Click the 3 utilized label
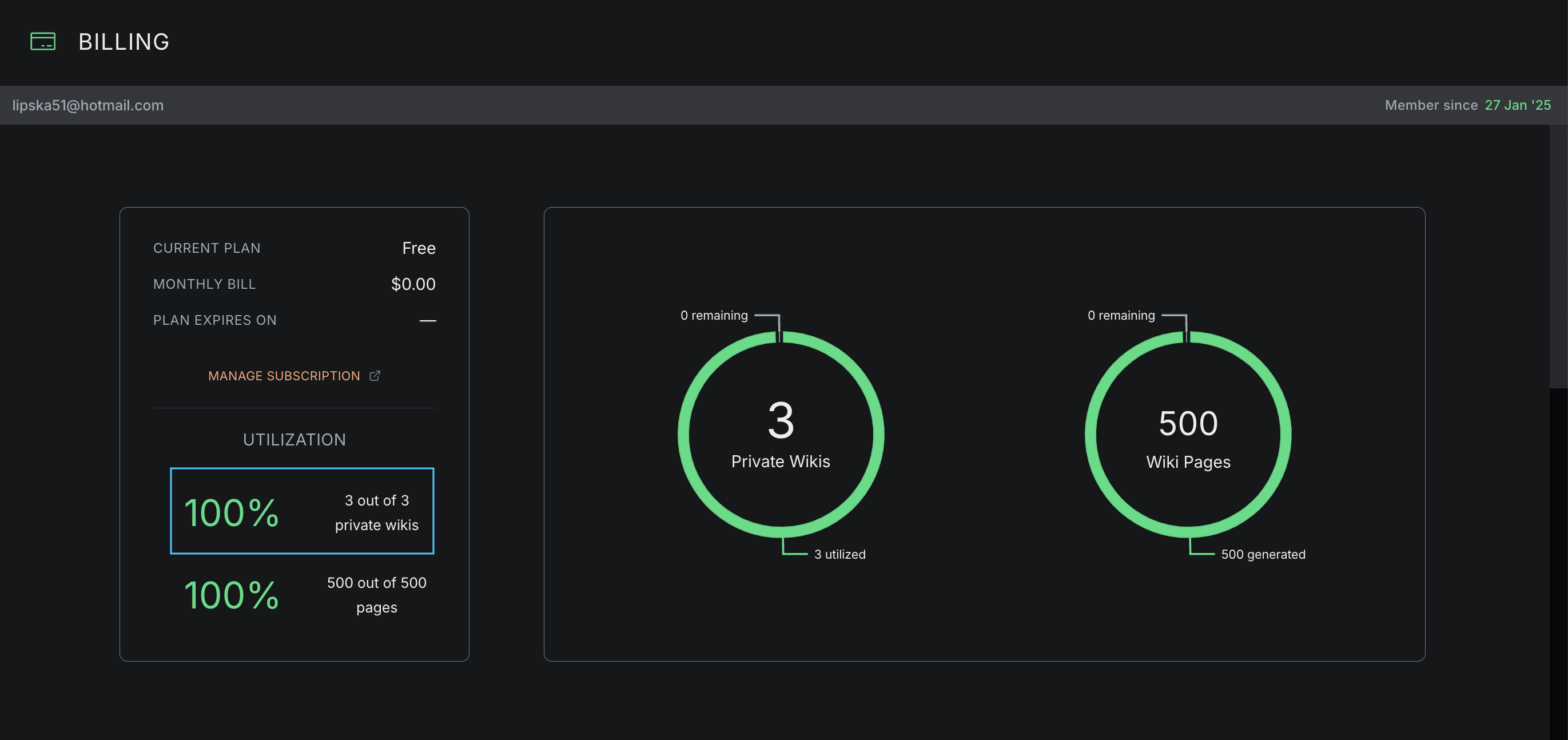This screenshot has height=740, width=1568. tap(840, 554)
